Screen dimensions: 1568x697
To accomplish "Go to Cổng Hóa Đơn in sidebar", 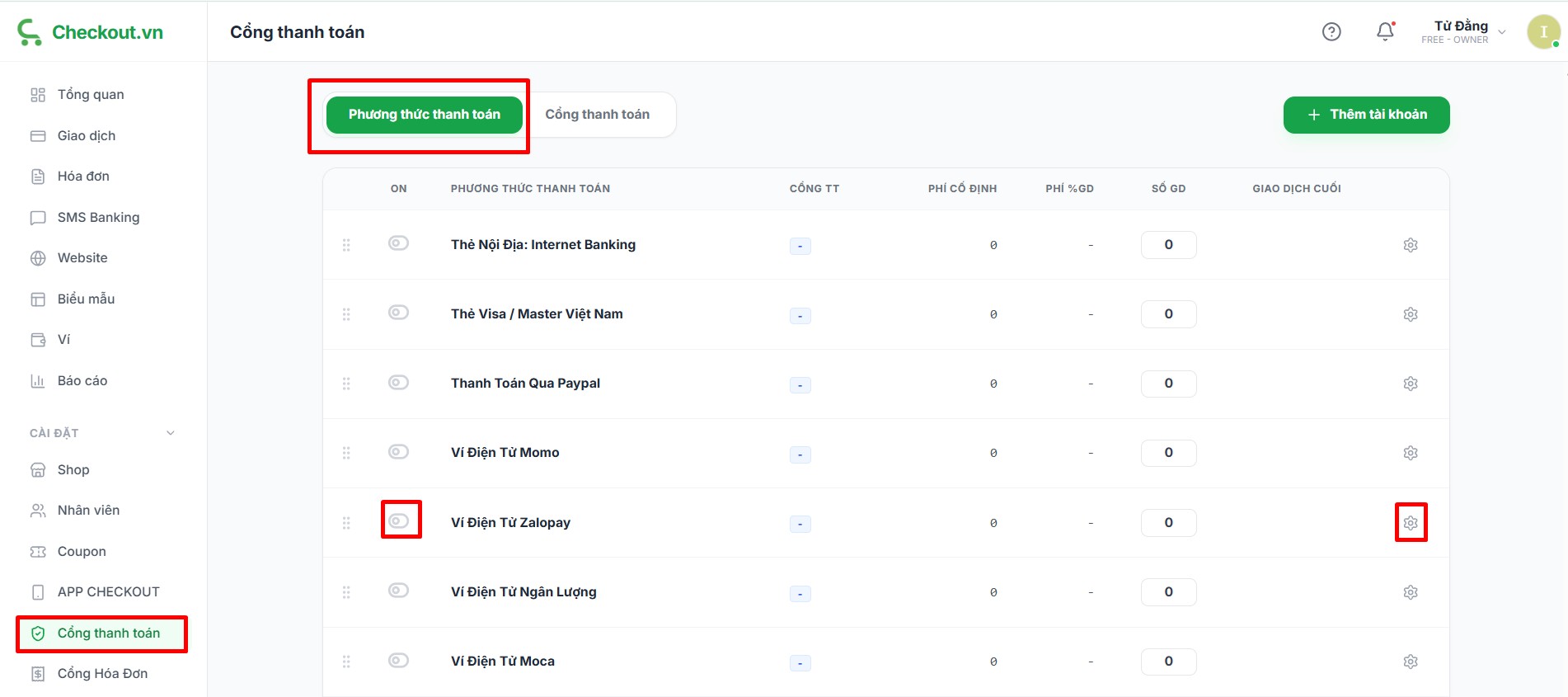I will [x=102, y=674].
